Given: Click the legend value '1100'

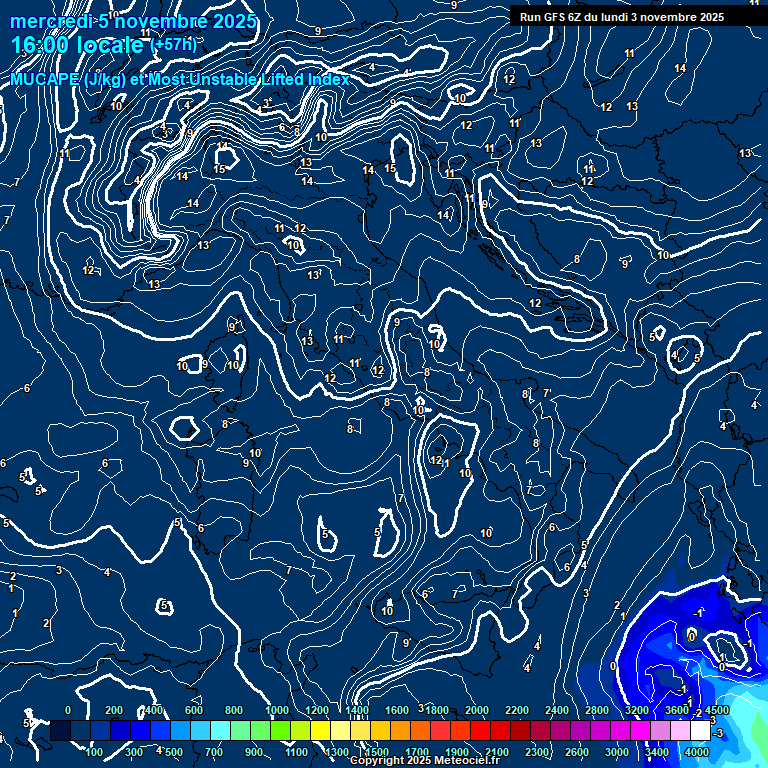Looking at the screenshot, I should click(x=296, y=752).
